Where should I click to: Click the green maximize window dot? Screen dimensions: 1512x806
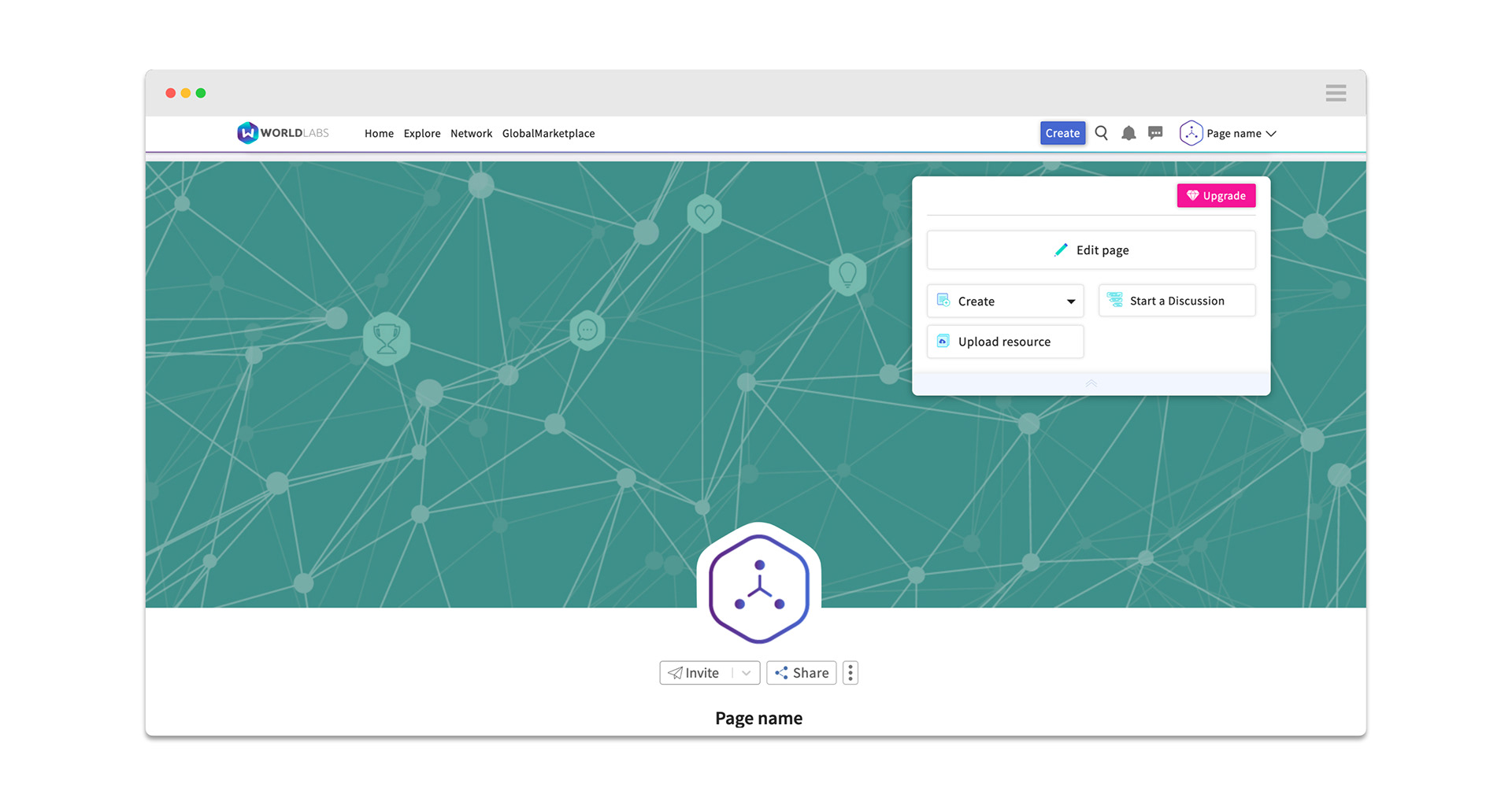click(201, 93)
